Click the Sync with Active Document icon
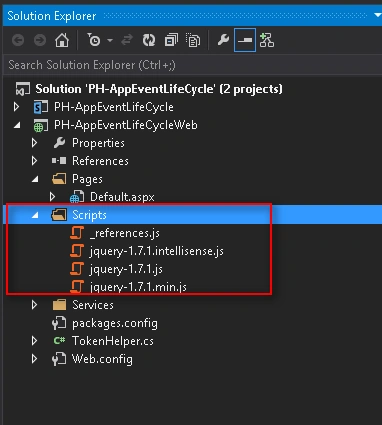Screen dimensions: 382x425 pos(127,41)
